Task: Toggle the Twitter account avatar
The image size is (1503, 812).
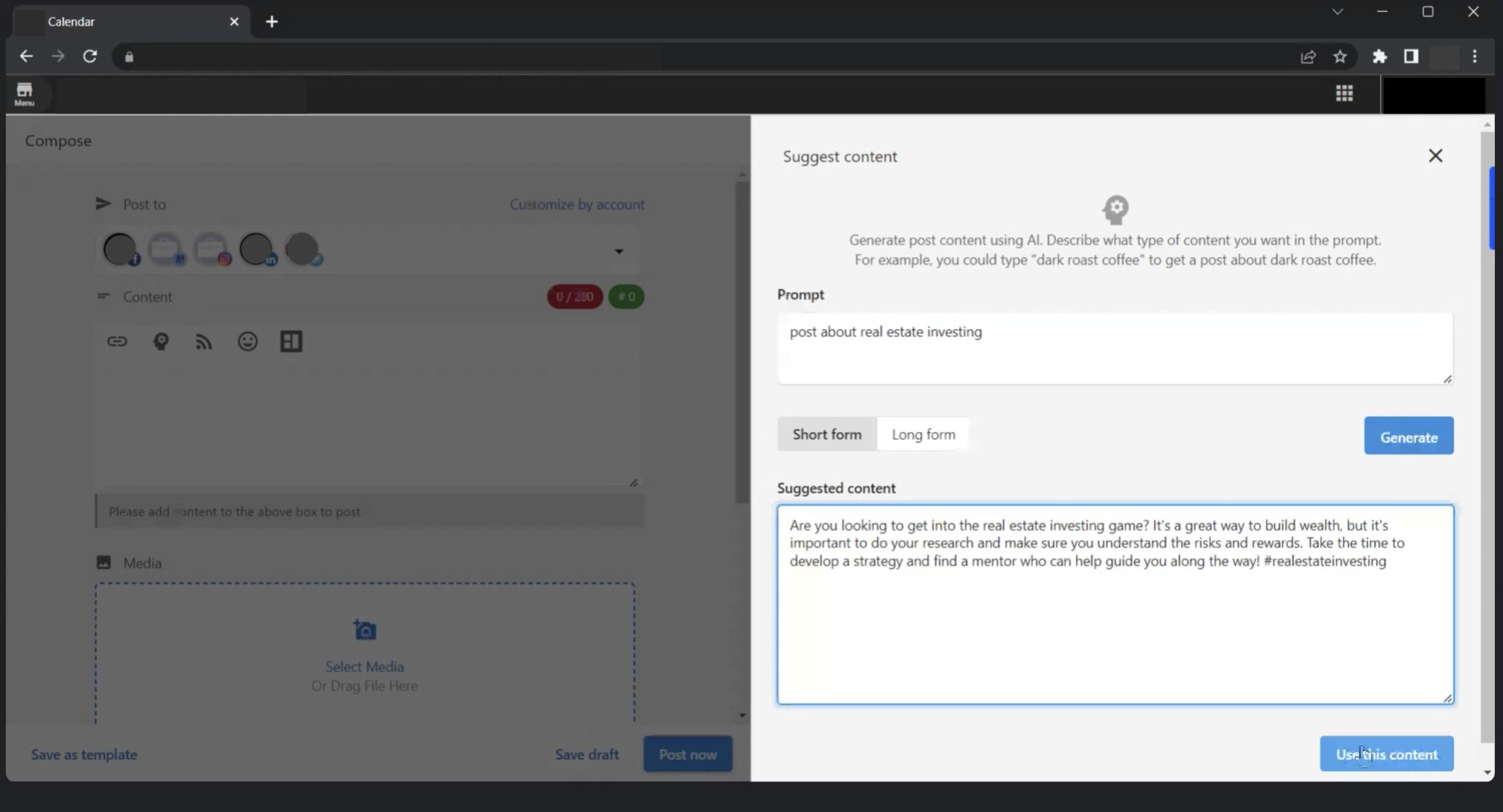Action: [x=302, y=249]
